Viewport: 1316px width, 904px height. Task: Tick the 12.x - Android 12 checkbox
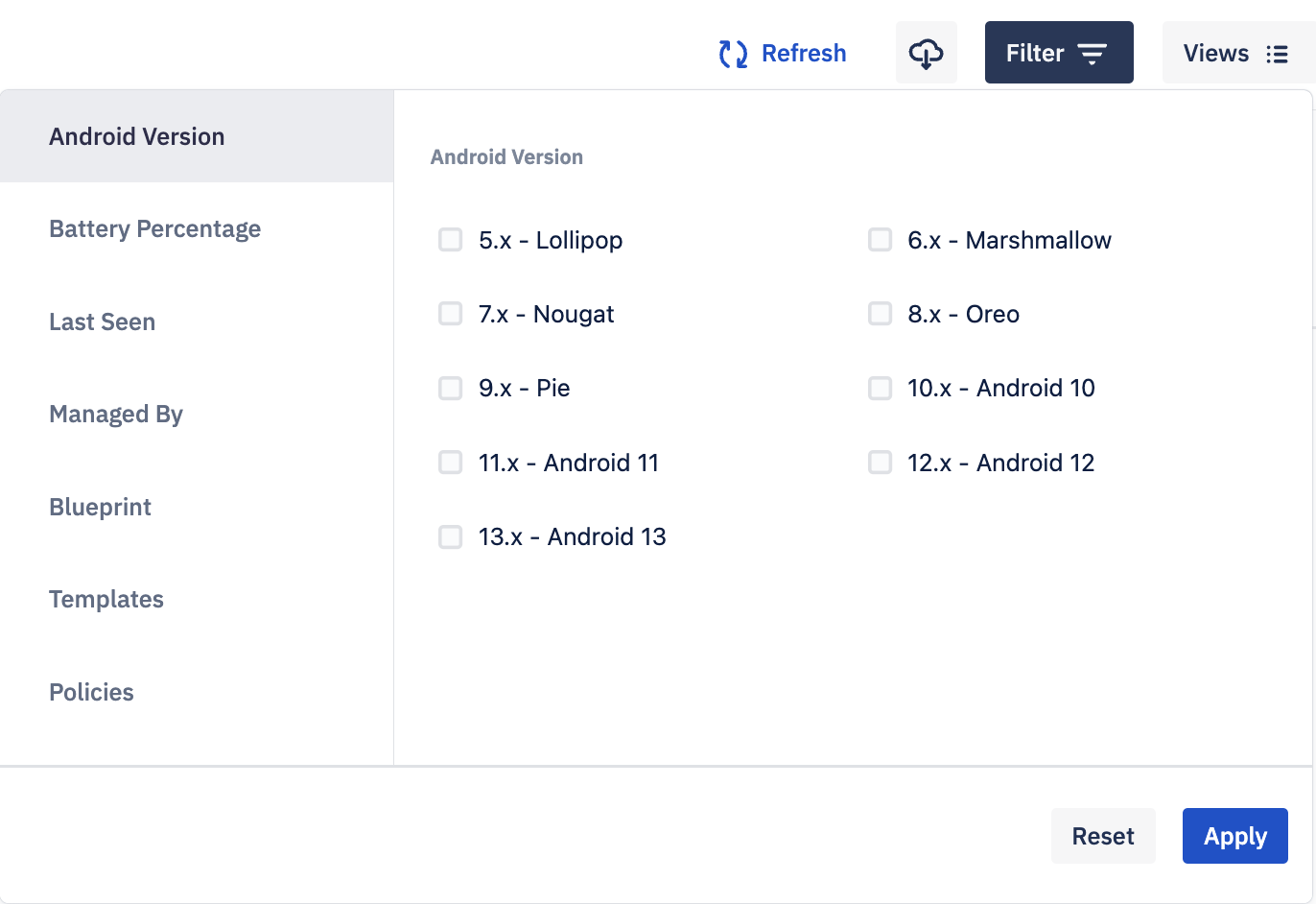click(x=880, y=463)
